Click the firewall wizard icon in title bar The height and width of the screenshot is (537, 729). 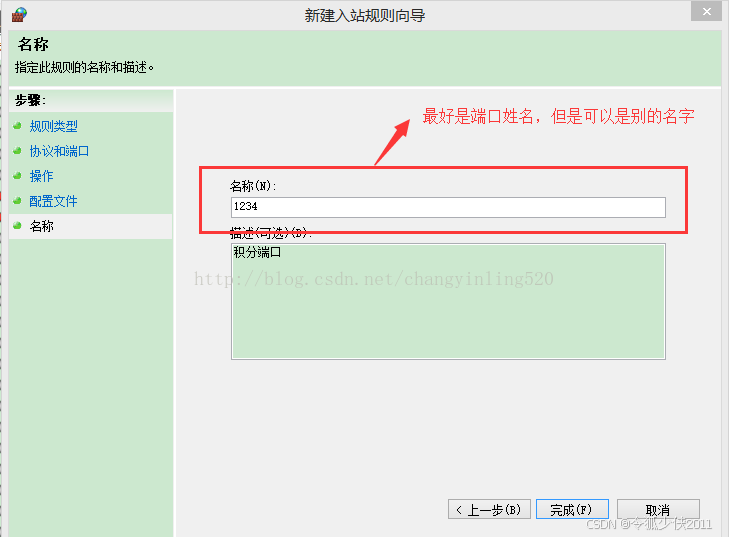pos(20,15)
